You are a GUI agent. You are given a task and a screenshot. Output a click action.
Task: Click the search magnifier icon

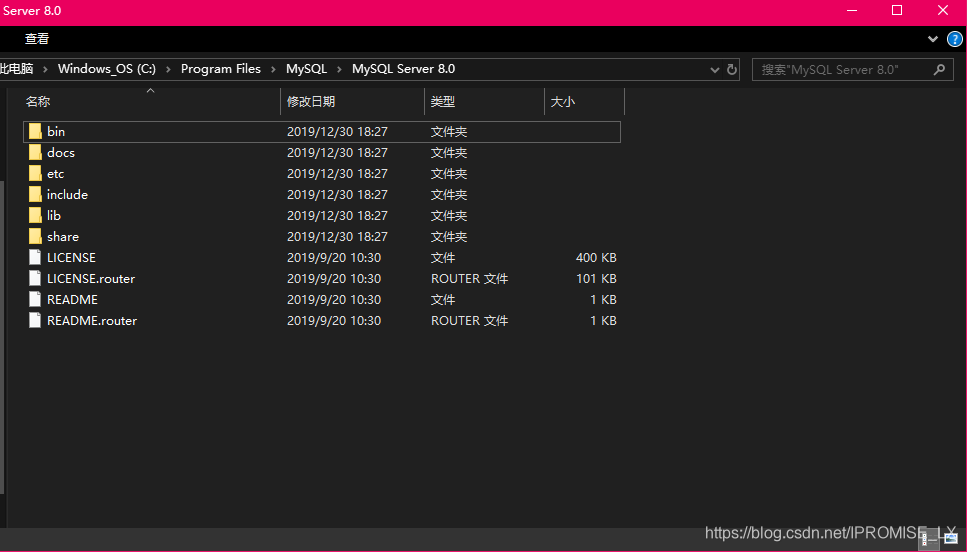(x=939, y=70)
